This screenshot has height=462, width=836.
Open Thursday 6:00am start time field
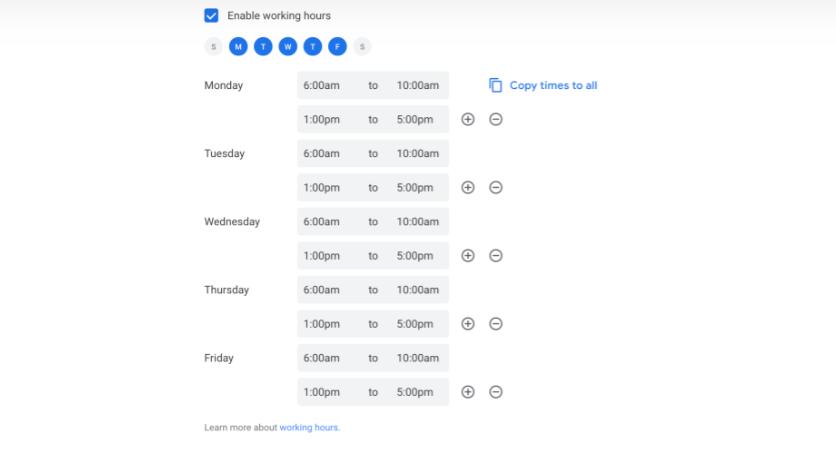tap(322, 290)
